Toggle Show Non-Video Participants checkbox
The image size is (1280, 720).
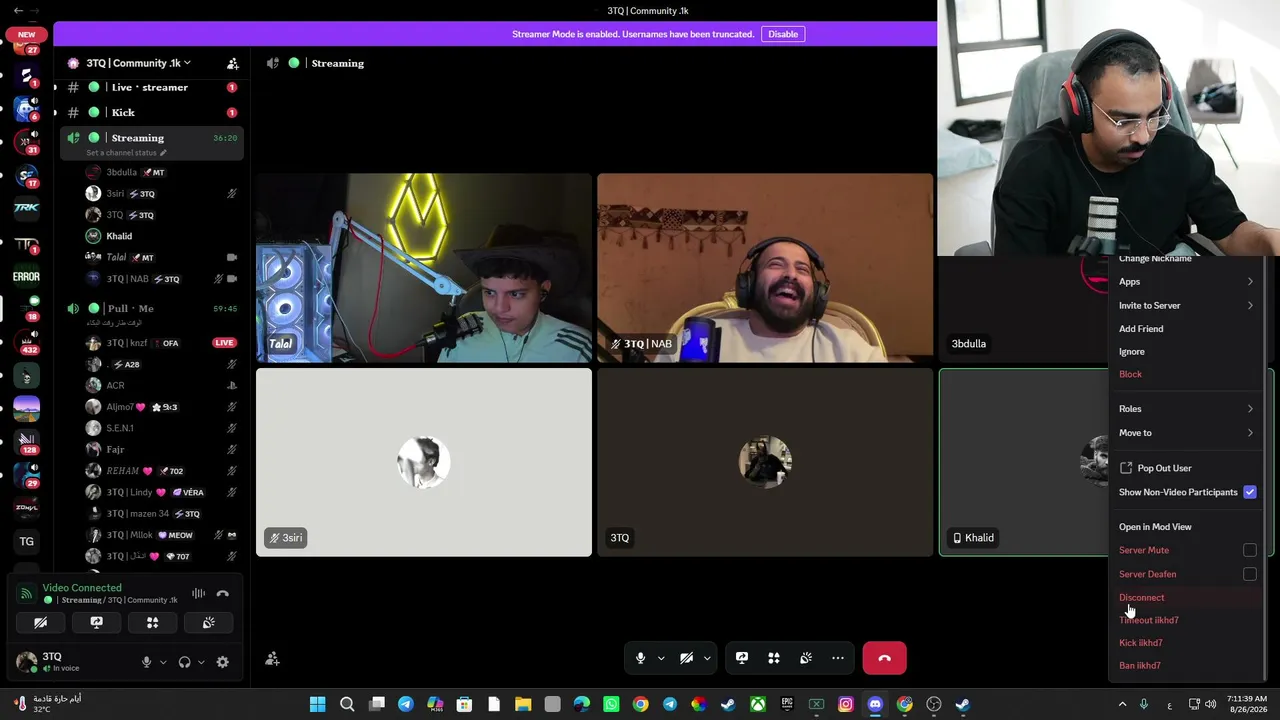click(x=1250, y=492)
